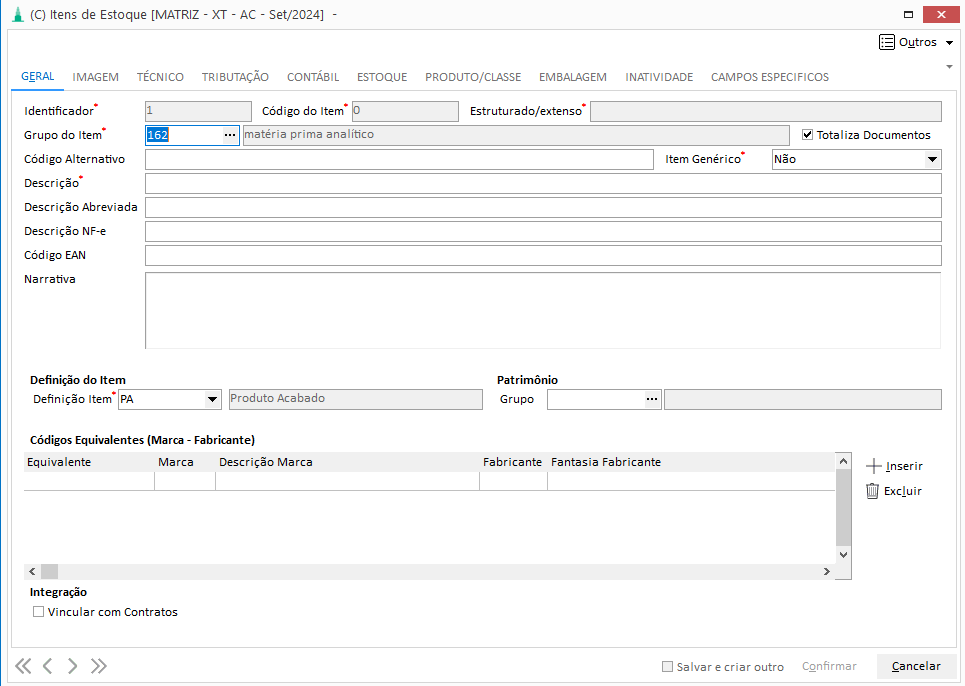Expand the Item Genérico dropdown
965x686 pixels.
932,159
